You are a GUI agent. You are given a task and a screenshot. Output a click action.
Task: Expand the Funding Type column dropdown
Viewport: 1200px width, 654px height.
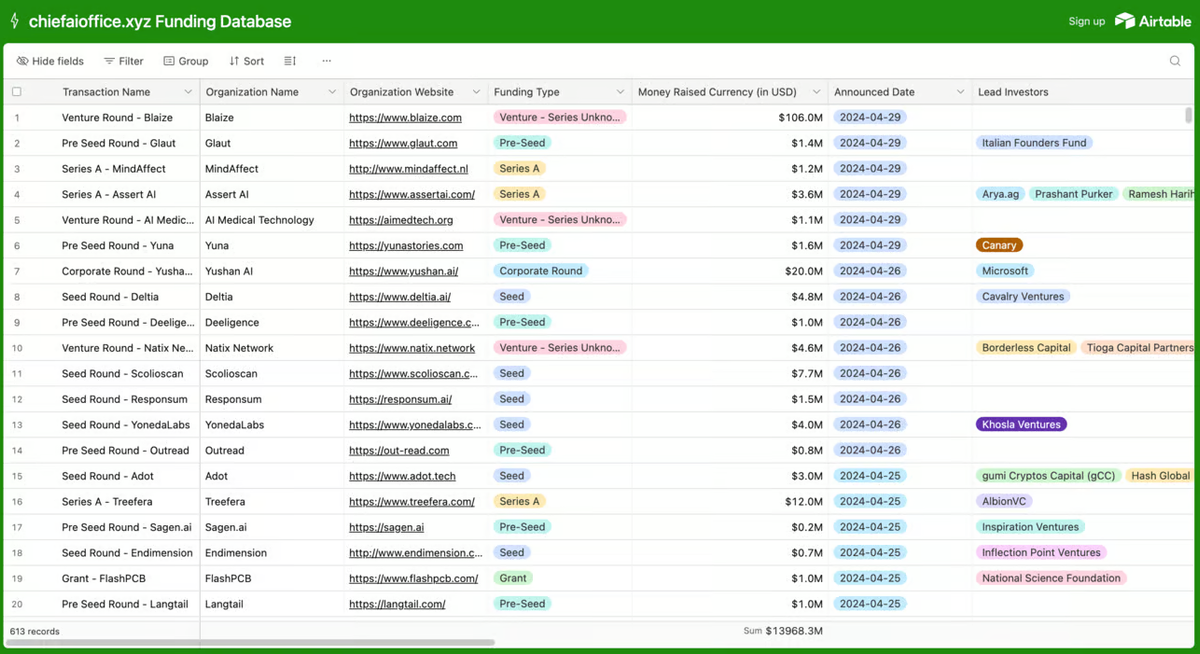[620, 92]
